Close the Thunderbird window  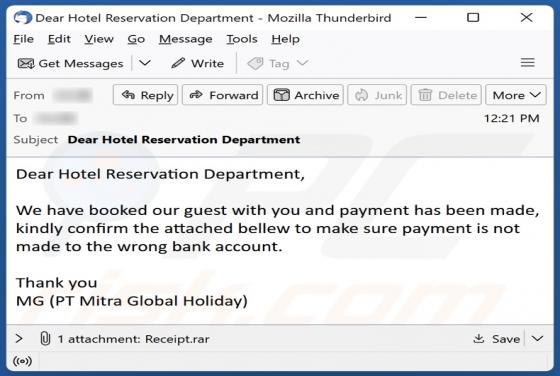526,17
